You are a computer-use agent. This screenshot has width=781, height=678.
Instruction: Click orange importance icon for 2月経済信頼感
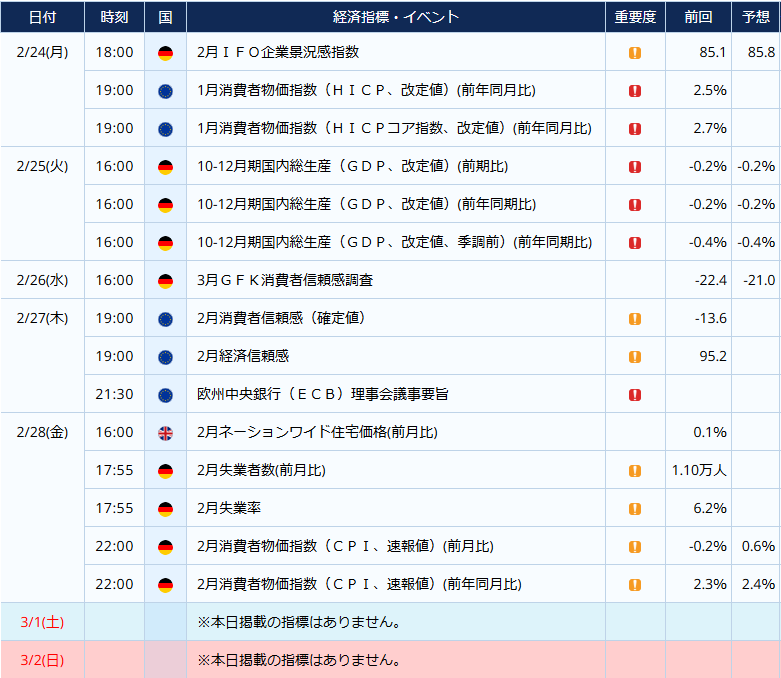click(635, 357)
